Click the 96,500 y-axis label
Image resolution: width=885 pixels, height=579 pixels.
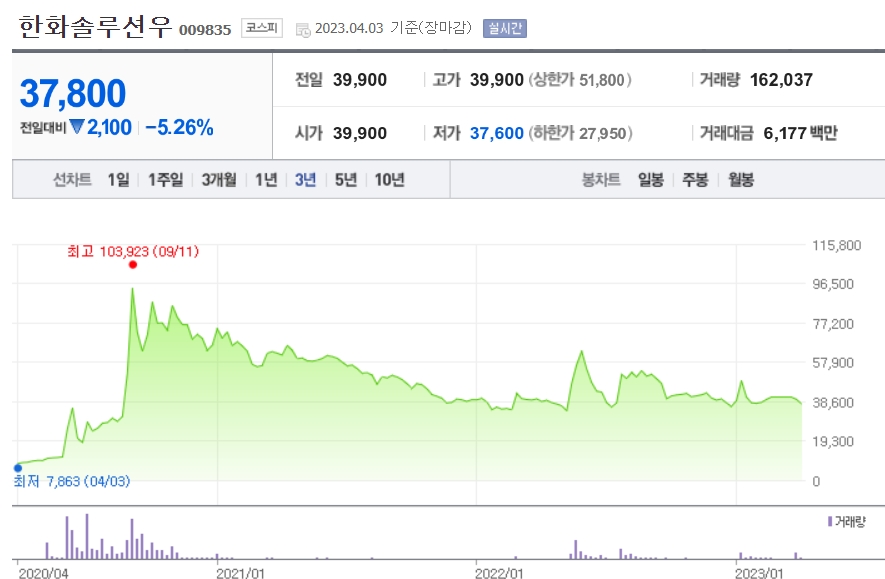pos(833,284)
